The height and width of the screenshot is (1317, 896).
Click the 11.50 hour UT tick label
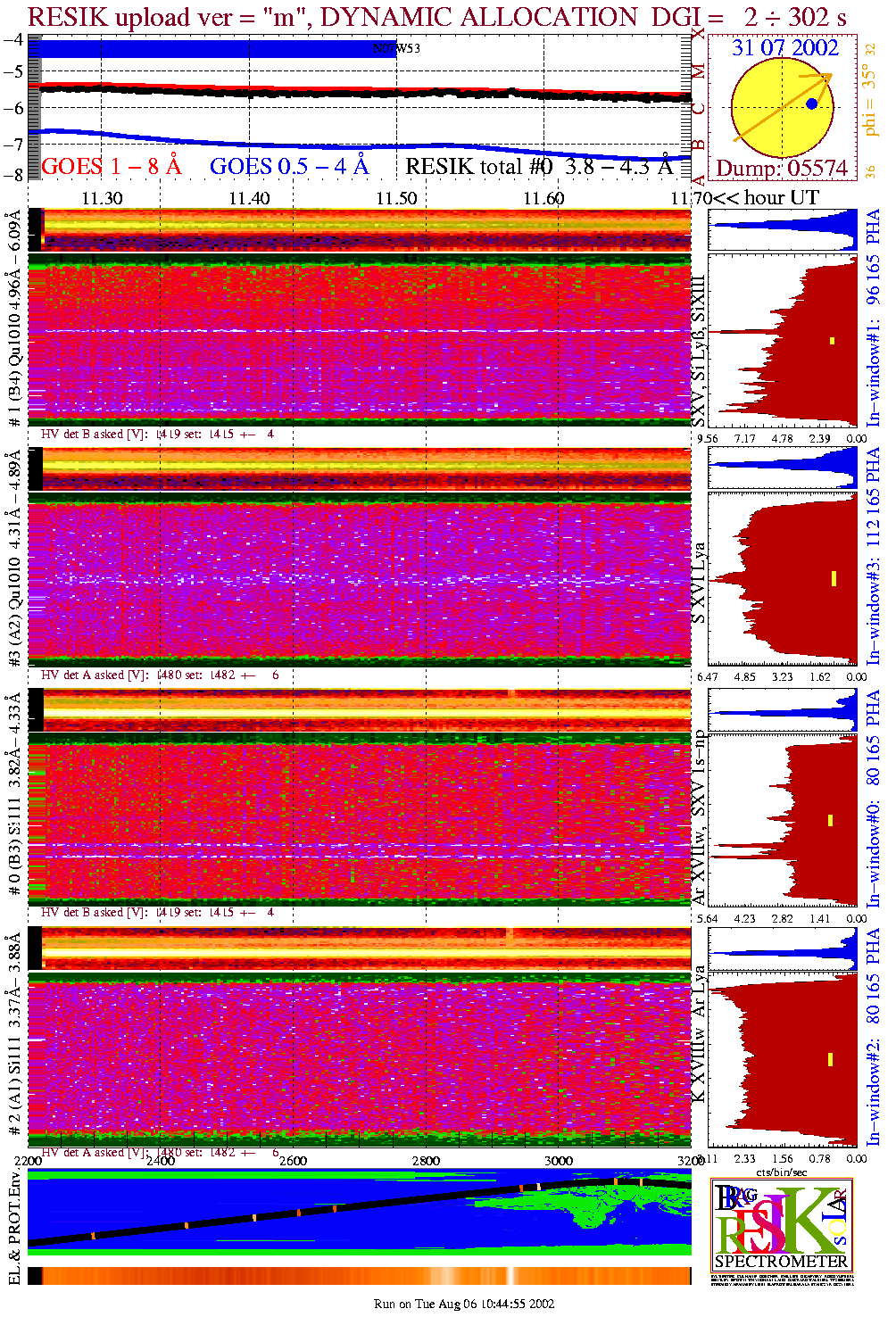tap(396, 198)
